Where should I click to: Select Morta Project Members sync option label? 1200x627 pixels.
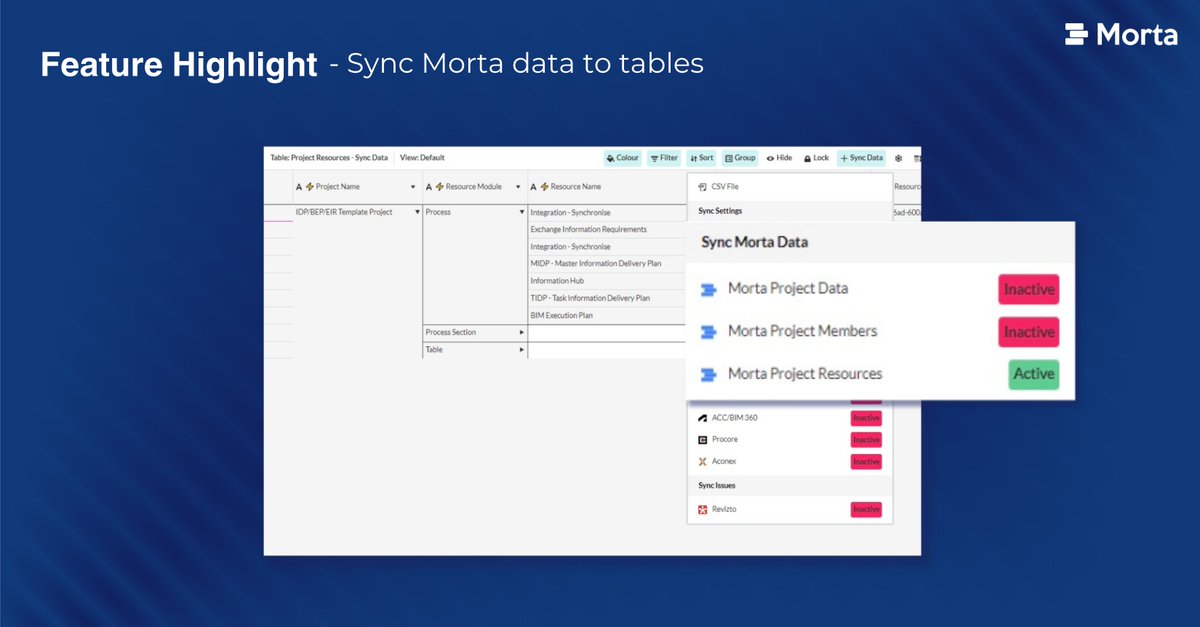point(802,331)
